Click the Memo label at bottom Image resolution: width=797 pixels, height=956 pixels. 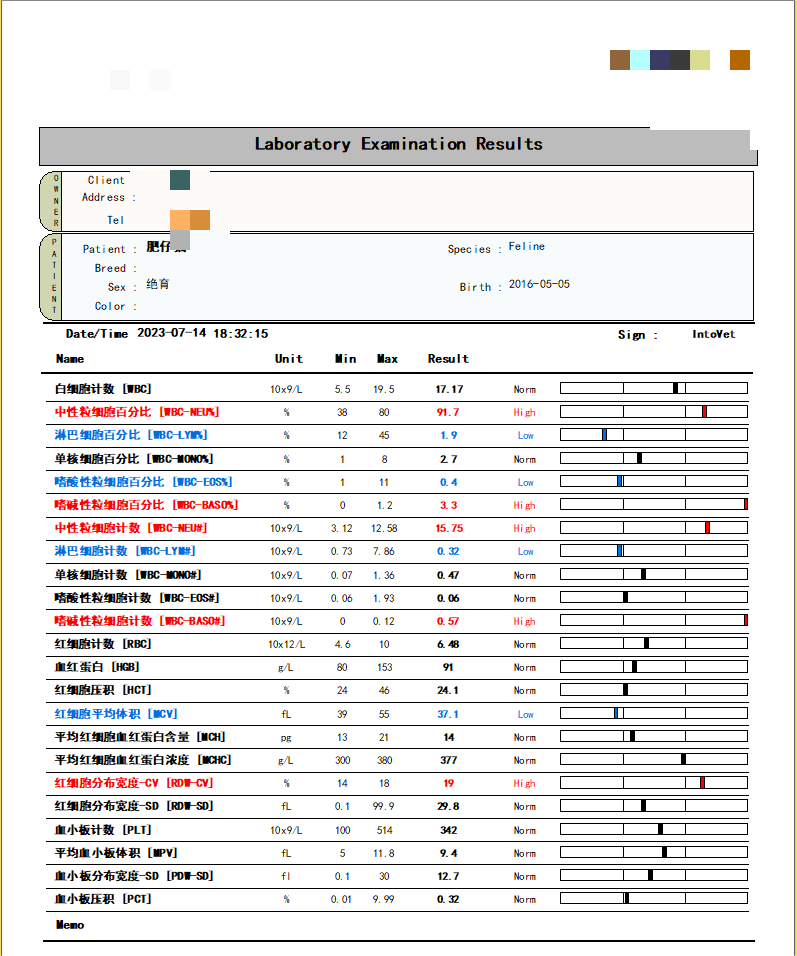(70, 925)
